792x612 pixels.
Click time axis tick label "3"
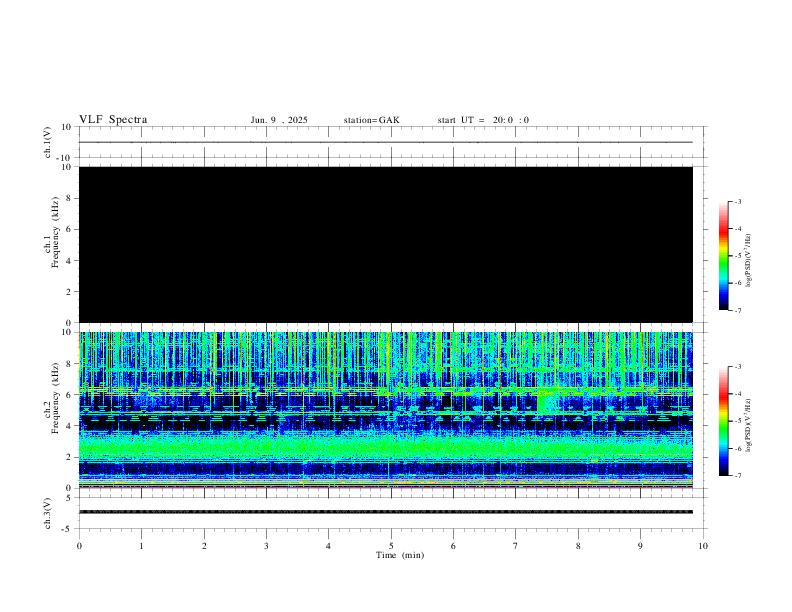point(266,546)
